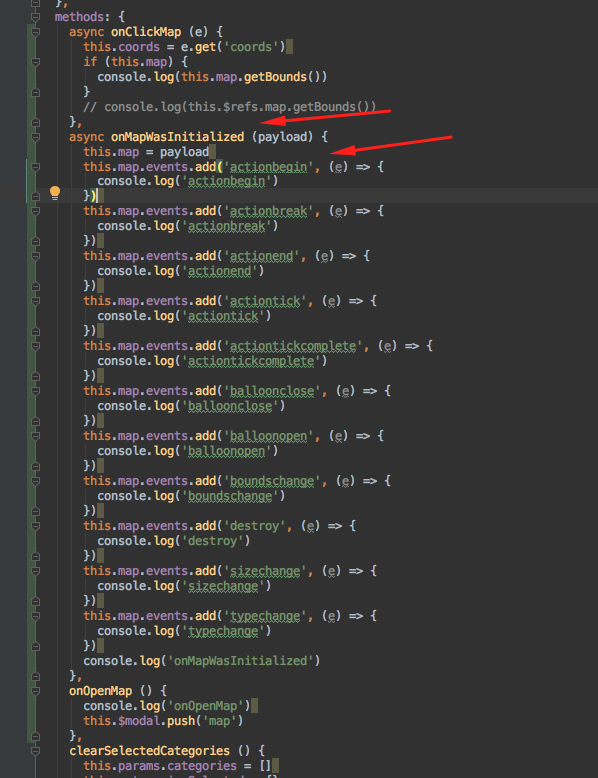This screenshot has width=598, height=778.
Task: Fold the 'actiontick' event callback
Action: tap(35, 301)
